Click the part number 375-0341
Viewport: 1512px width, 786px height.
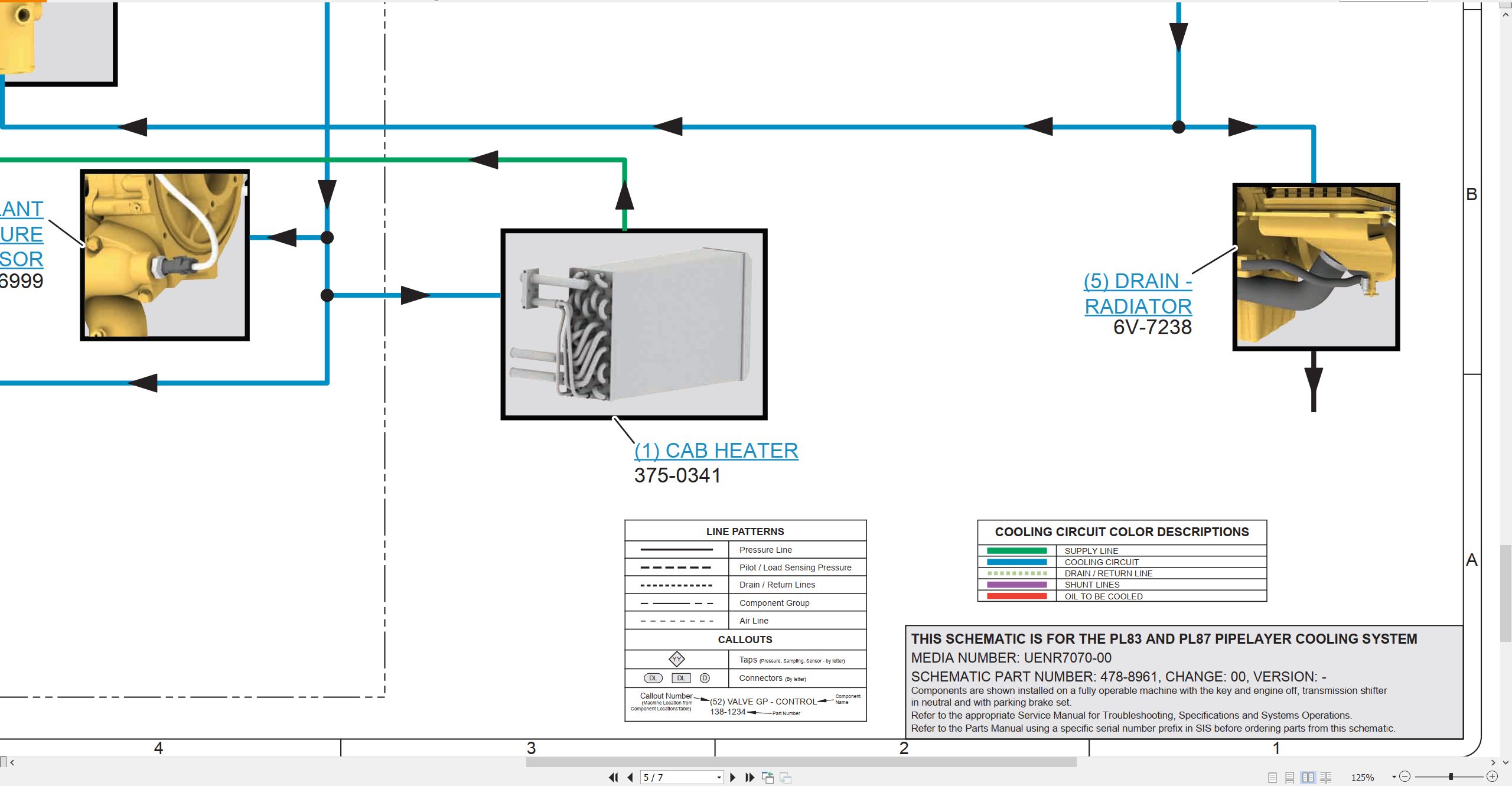pos(677,475)
